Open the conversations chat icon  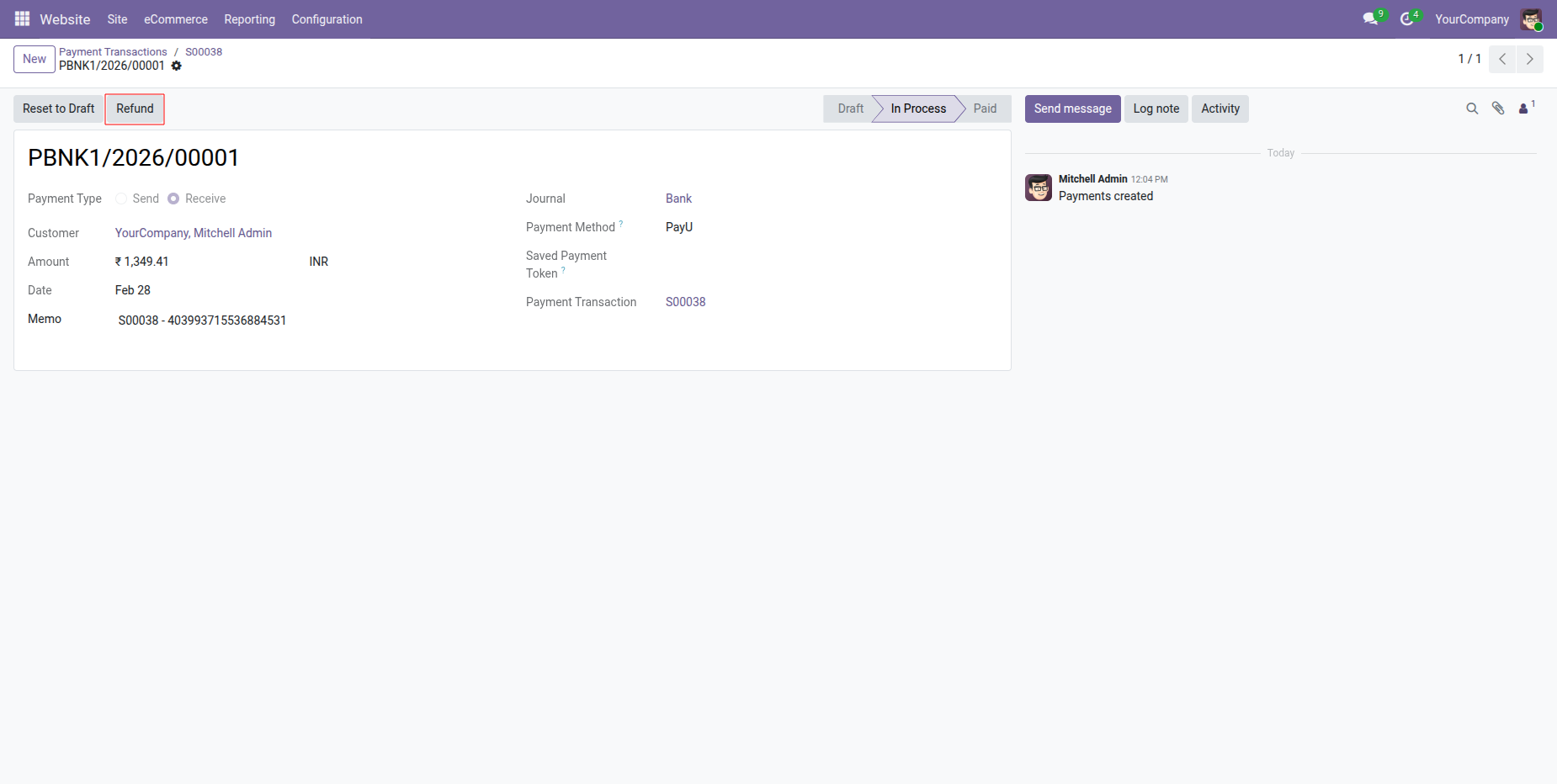[x=1371, y=19]
